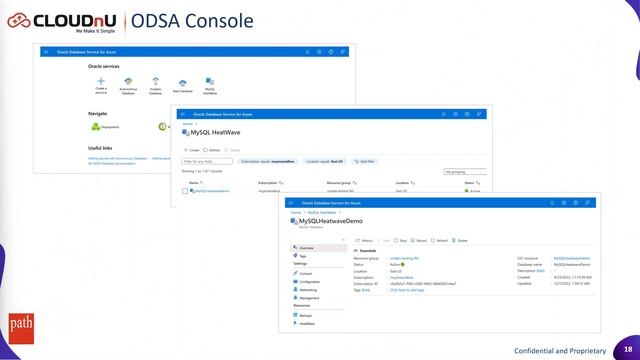Click the Create a resource plus icon

pos(101,81)
